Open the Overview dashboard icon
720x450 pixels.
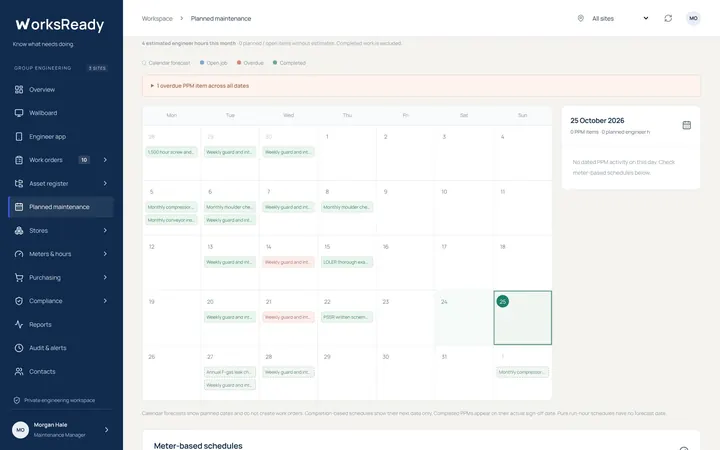(19, 90)
